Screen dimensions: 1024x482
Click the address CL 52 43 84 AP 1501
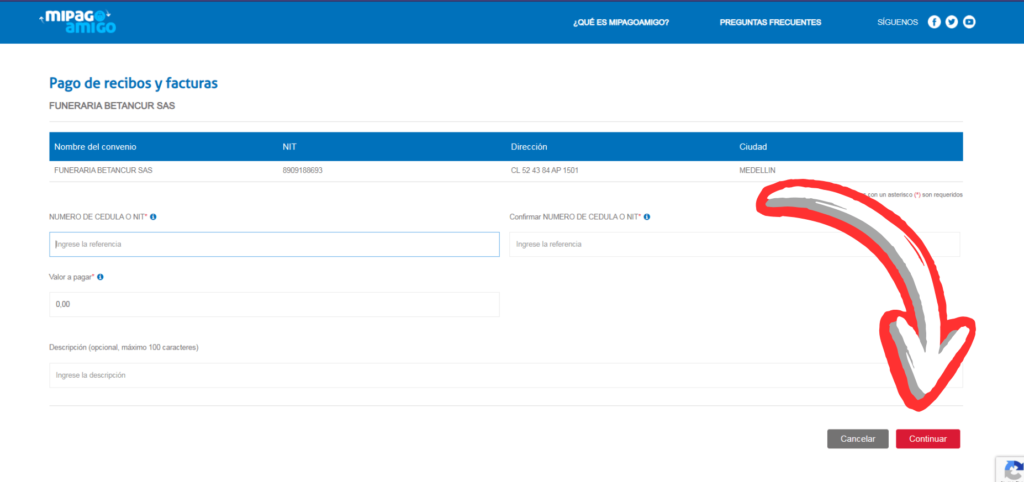pos(545,171)
